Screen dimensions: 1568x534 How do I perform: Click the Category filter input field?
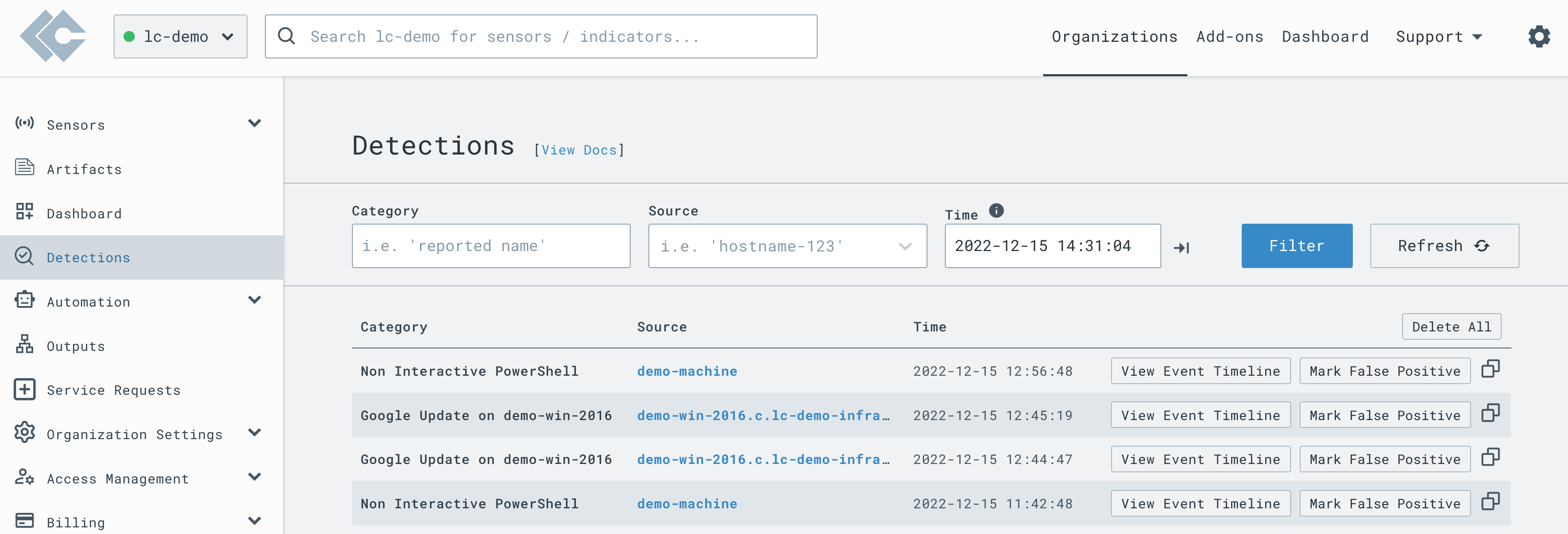click(490, 246)
